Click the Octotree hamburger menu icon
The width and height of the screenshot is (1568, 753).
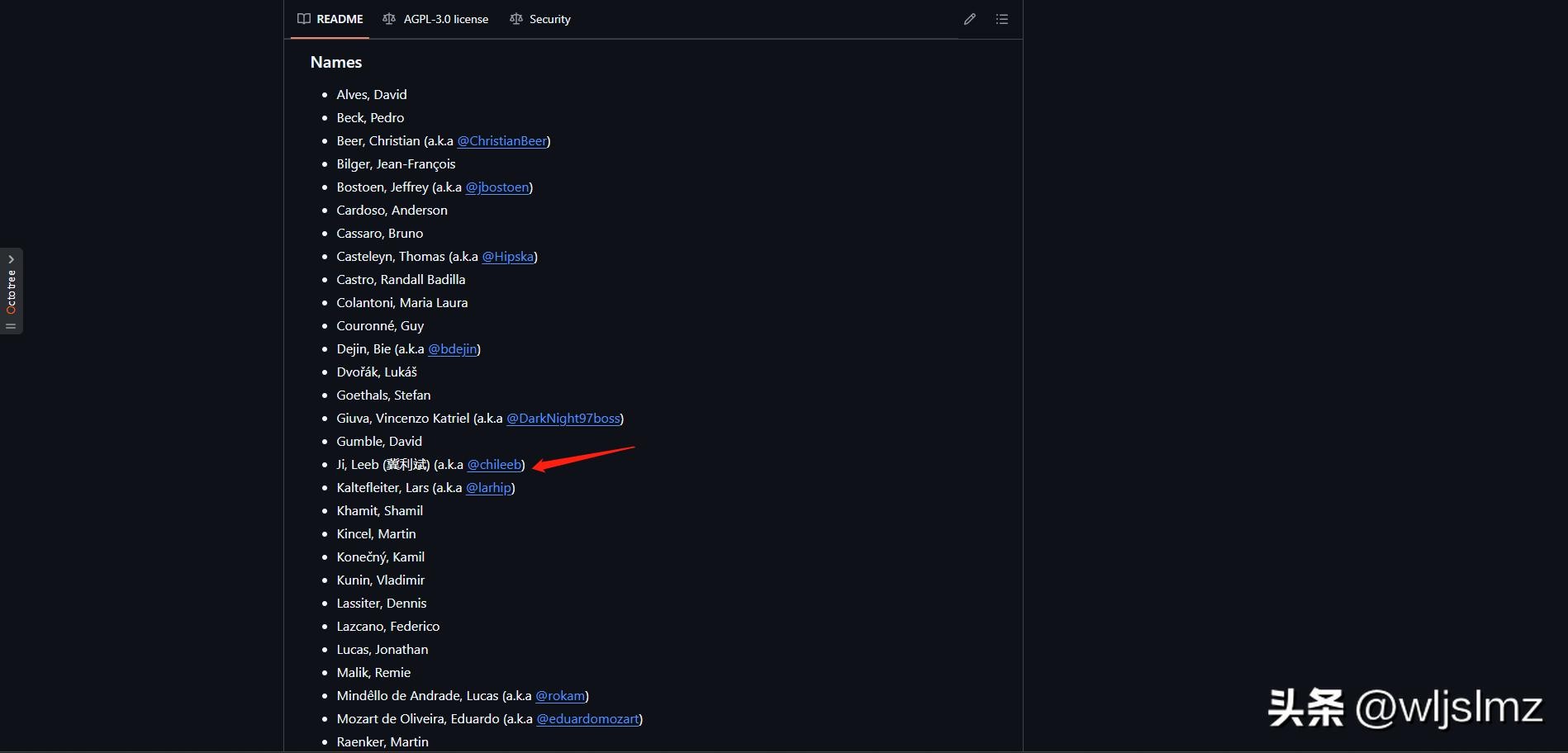click(11, 326)
